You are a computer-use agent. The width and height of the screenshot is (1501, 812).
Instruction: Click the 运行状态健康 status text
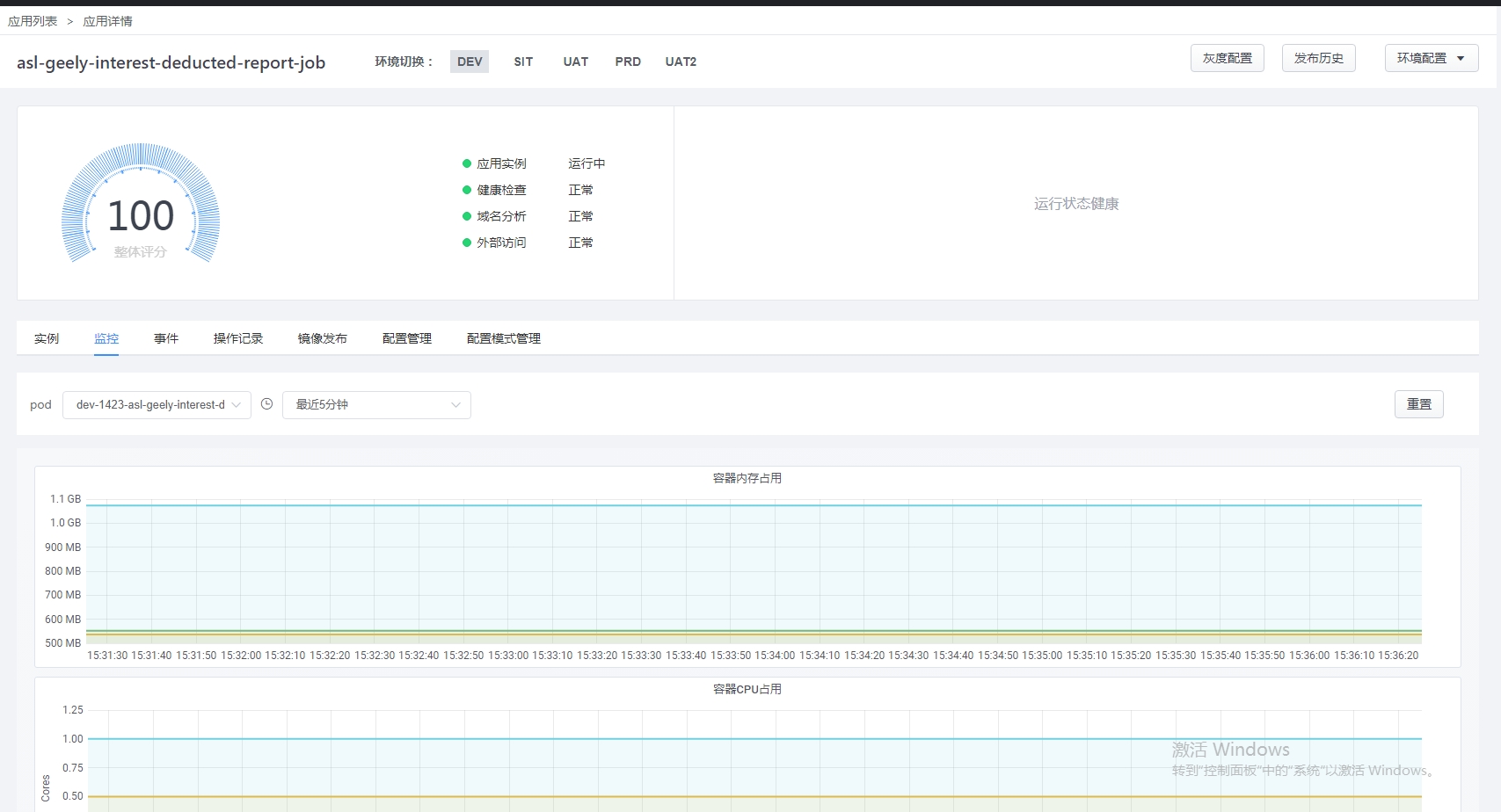1076,204
